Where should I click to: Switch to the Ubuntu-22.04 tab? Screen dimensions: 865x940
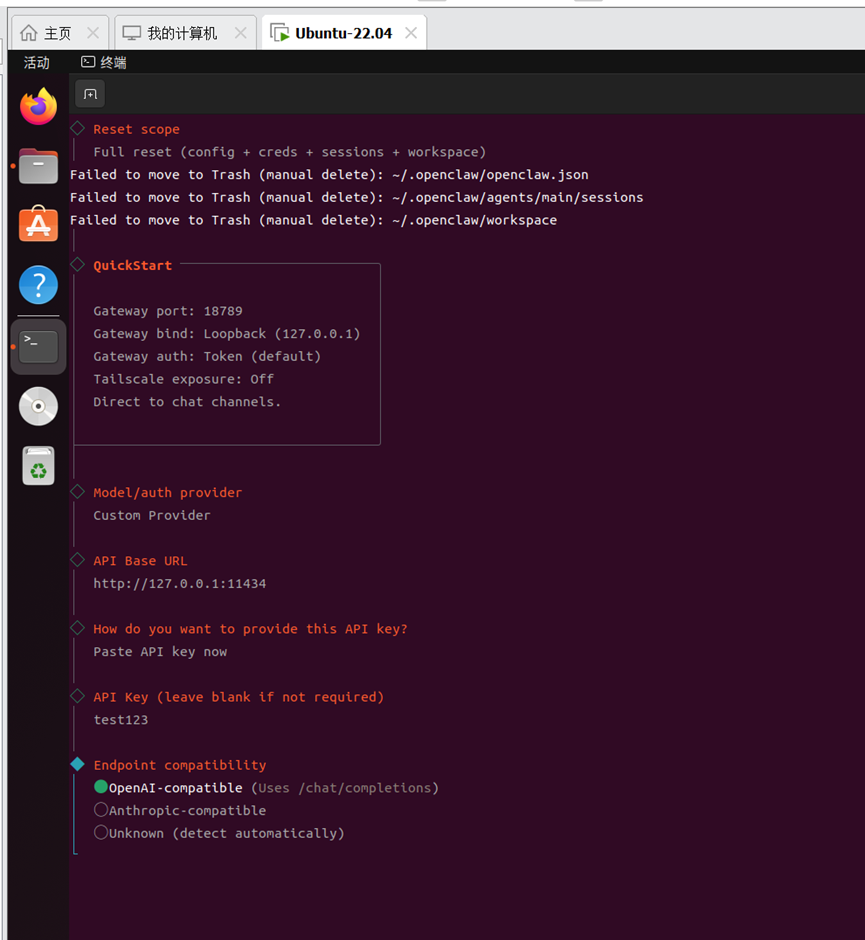tap(343, 33)
